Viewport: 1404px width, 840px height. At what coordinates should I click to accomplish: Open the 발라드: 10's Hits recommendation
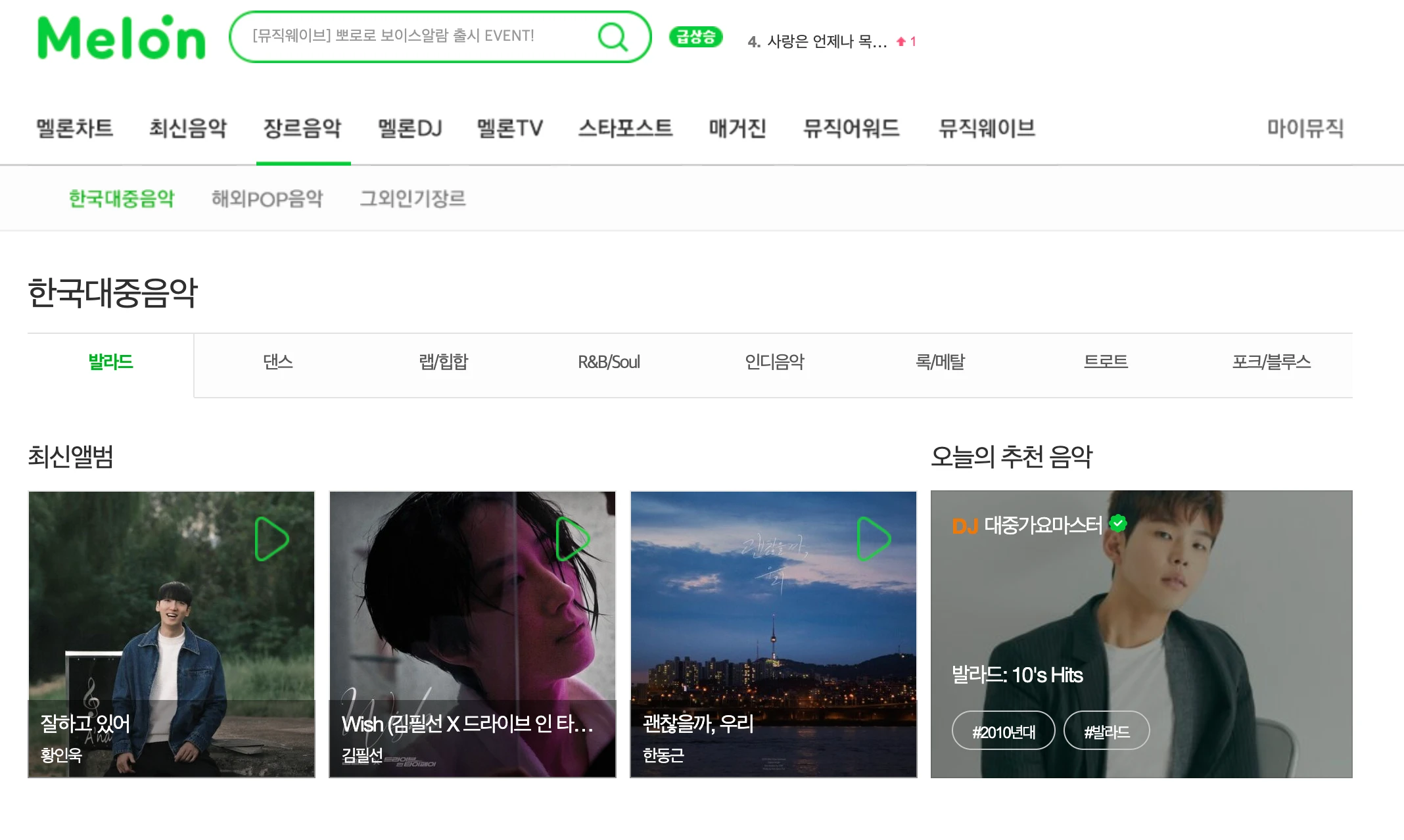click(x=1017, y=675)
